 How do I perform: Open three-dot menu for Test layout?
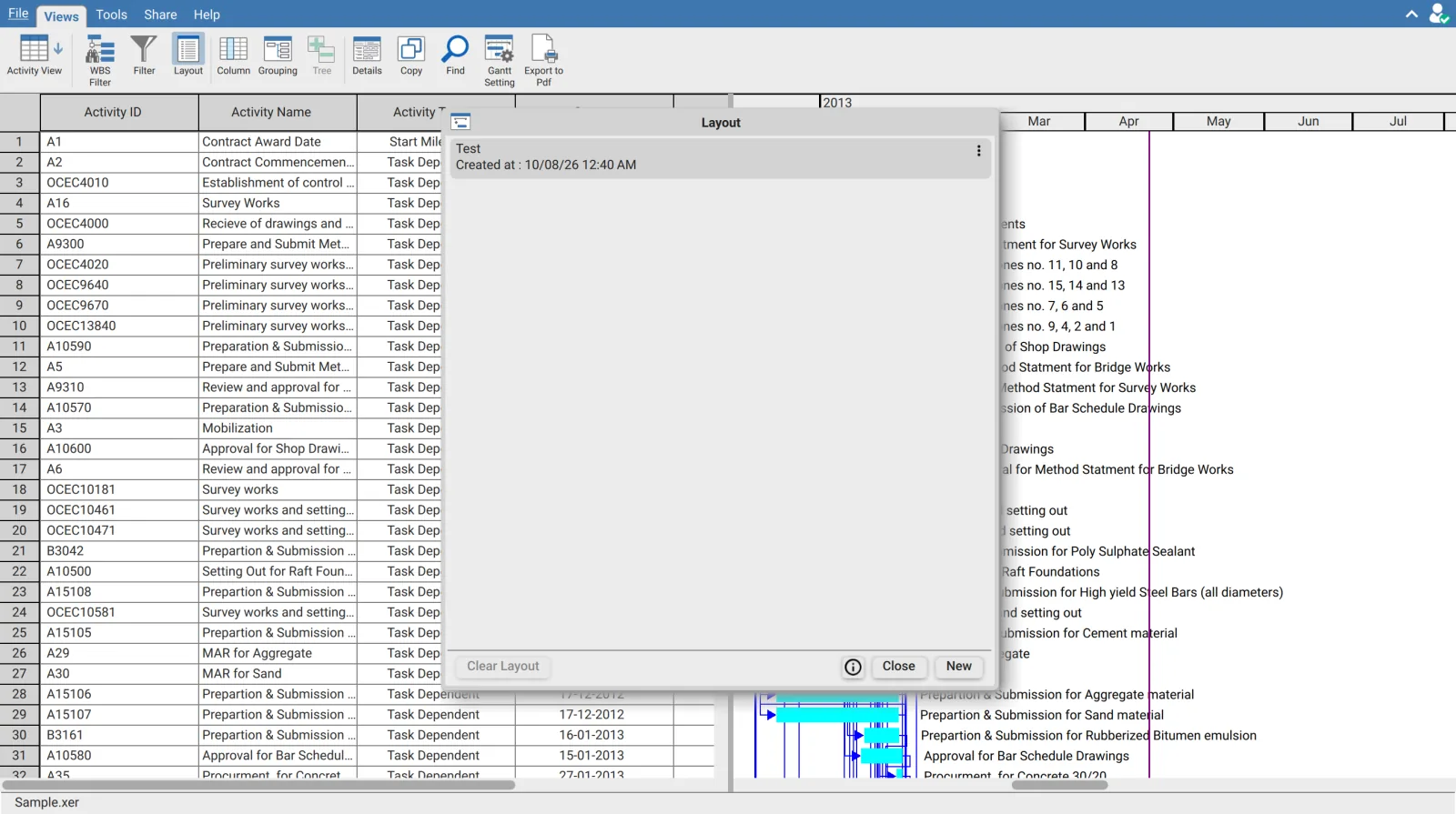coord(979,151)
